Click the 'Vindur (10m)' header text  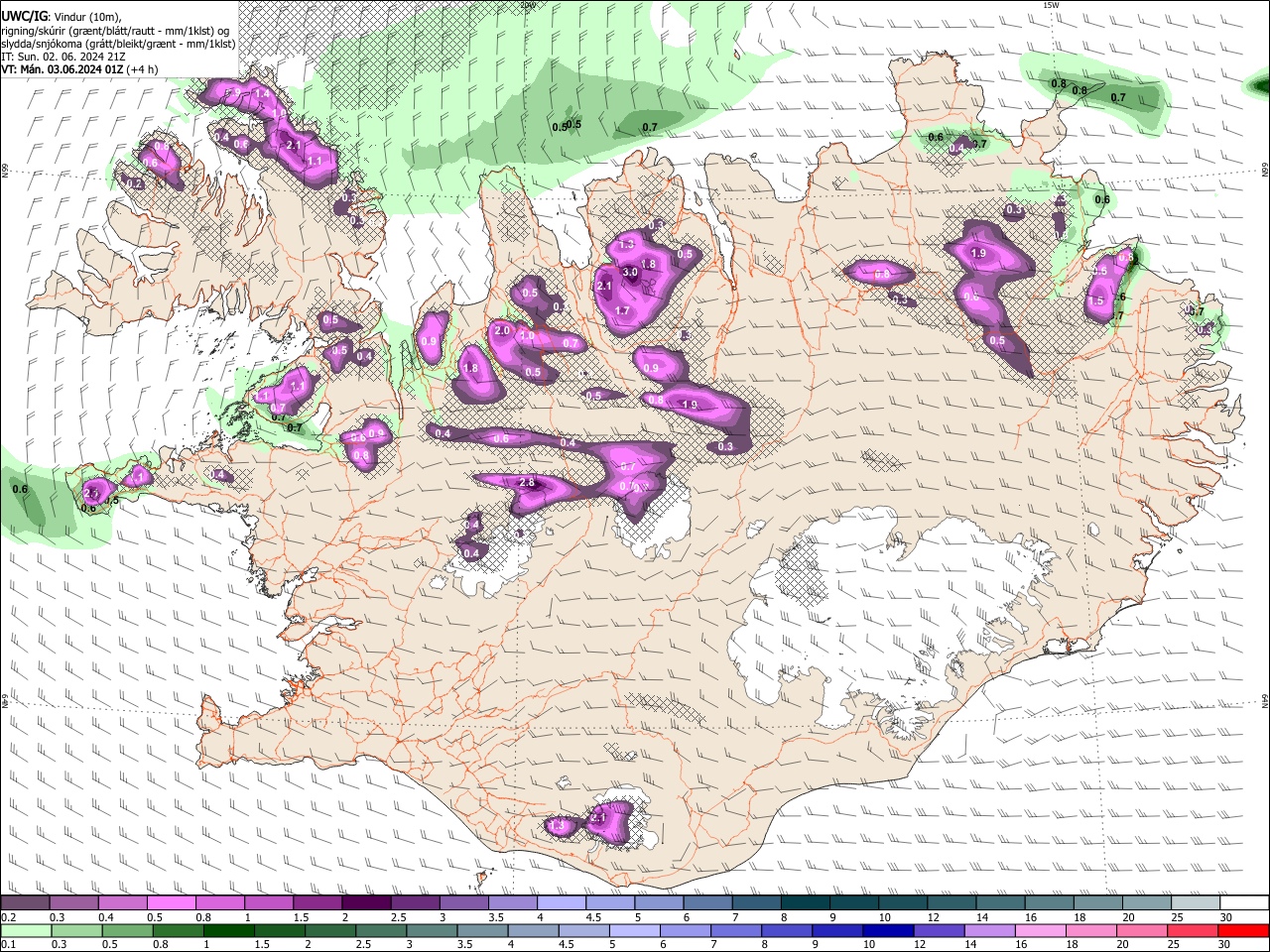[x=85, y=16]
